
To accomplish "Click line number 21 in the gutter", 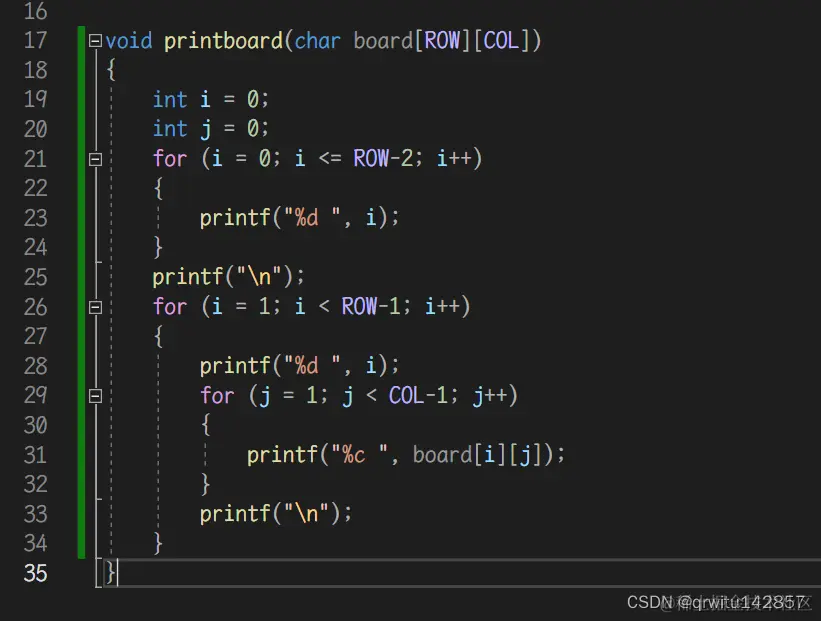I will click(36, 159).
